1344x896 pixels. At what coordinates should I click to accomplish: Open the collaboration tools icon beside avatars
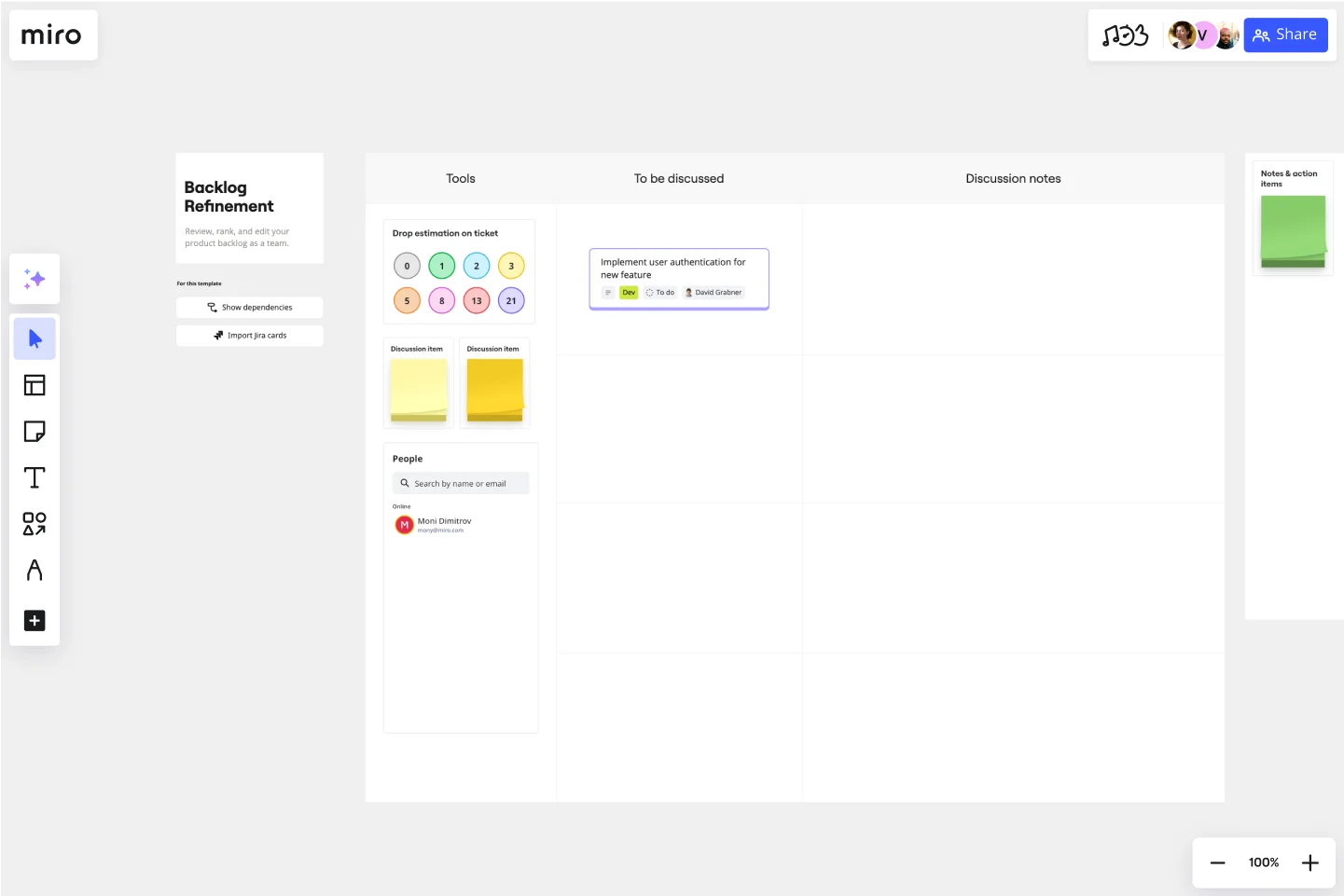[x=1125, y=35]
